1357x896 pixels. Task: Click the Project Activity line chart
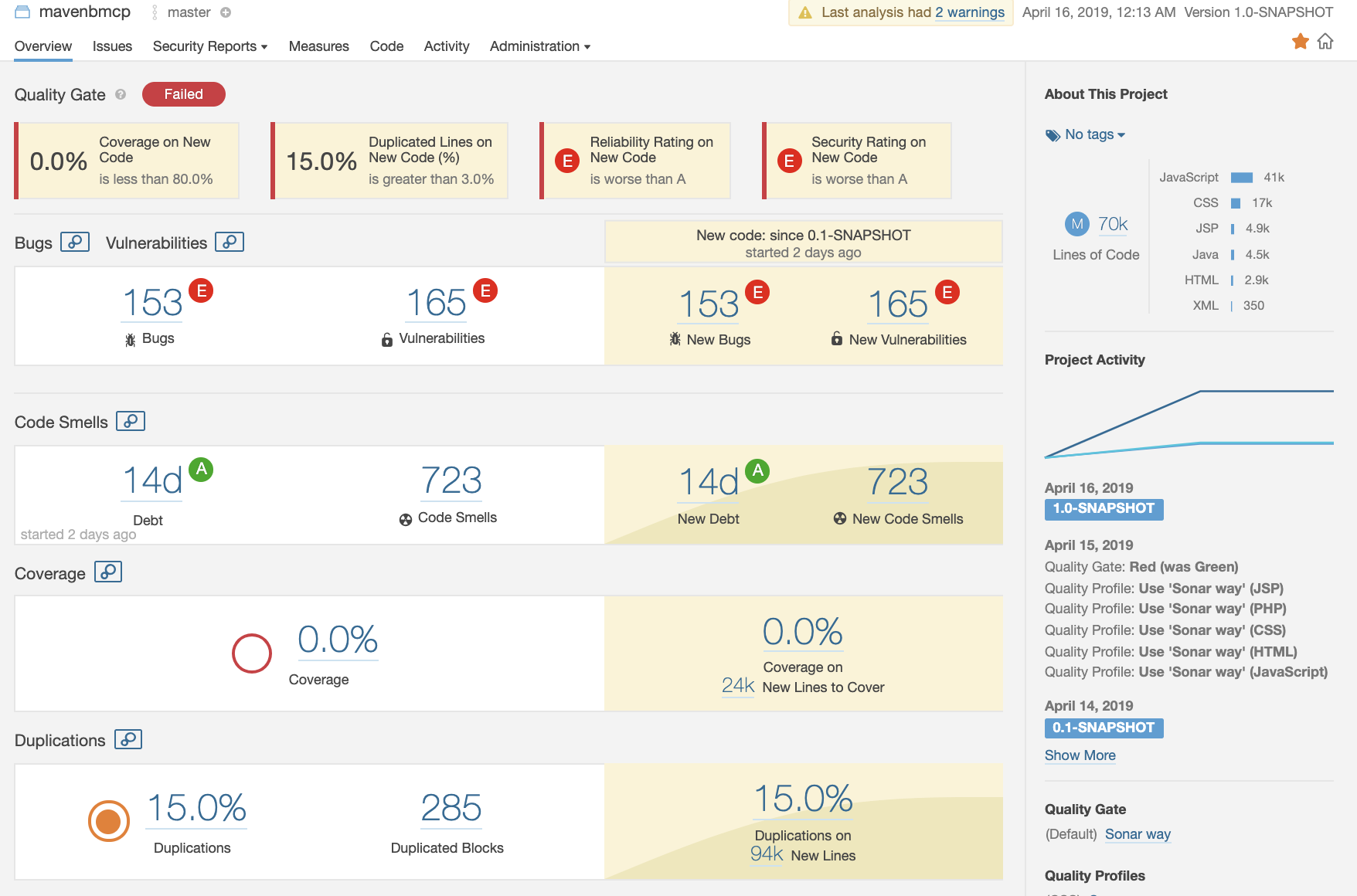coord(1189,423)
